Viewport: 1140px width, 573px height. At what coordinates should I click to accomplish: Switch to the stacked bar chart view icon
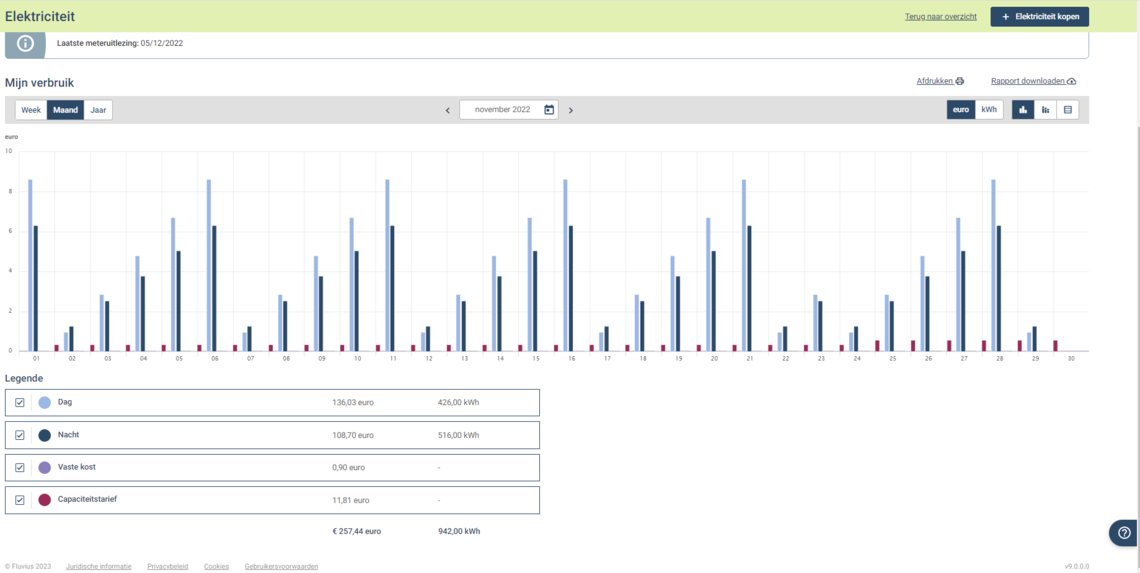pyautogui.click(x=1045, y=110)
